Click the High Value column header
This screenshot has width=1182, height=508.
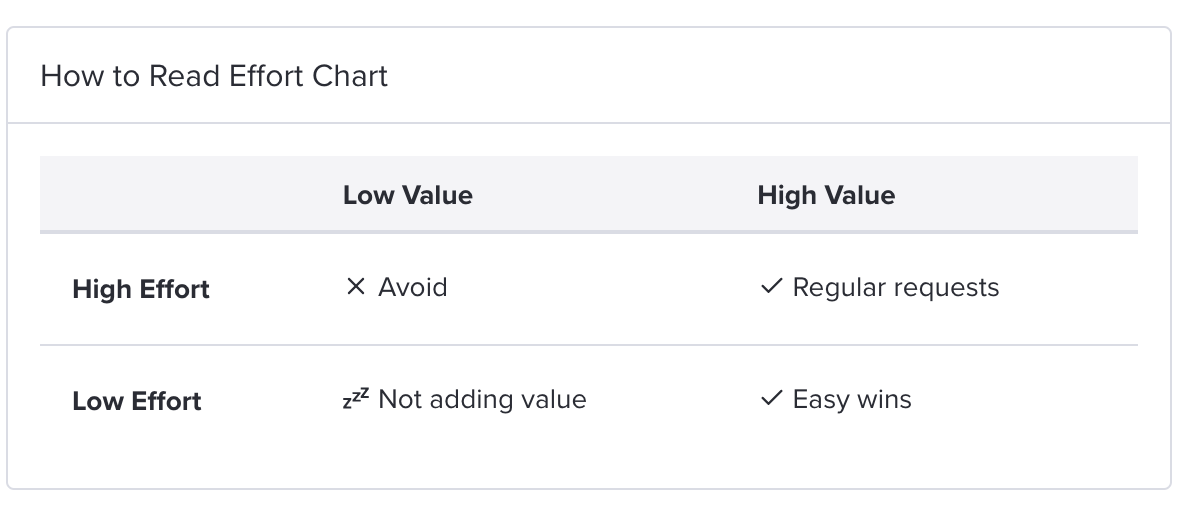click(826, 195)
